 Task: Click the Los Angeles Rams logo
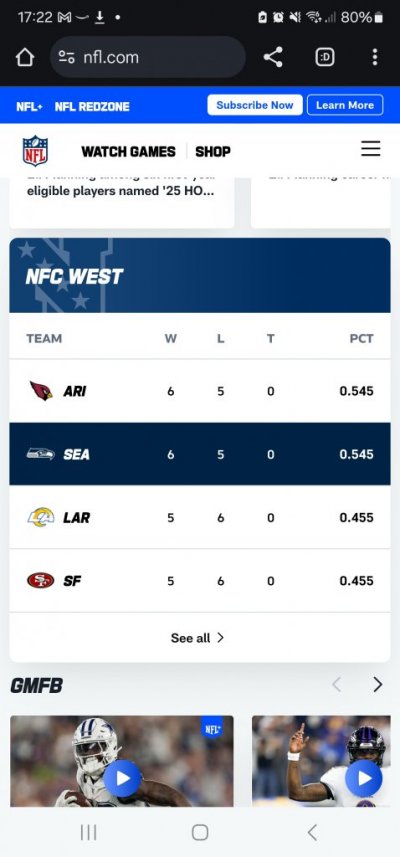(41, 517)
